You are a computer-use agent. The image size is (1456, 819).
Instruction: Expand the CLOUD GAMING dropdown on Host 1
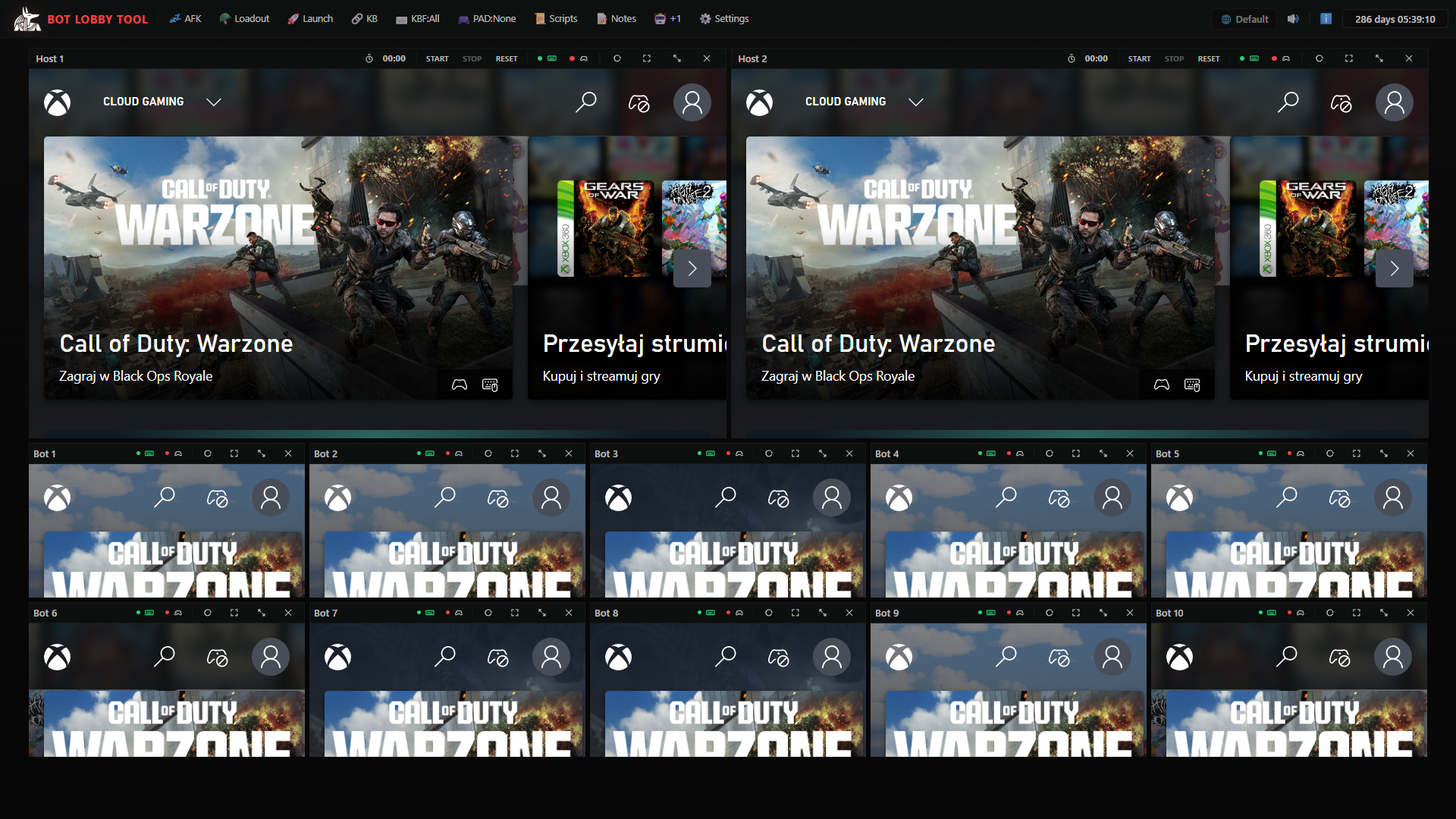pyautogui.click(x=215, y=102)
